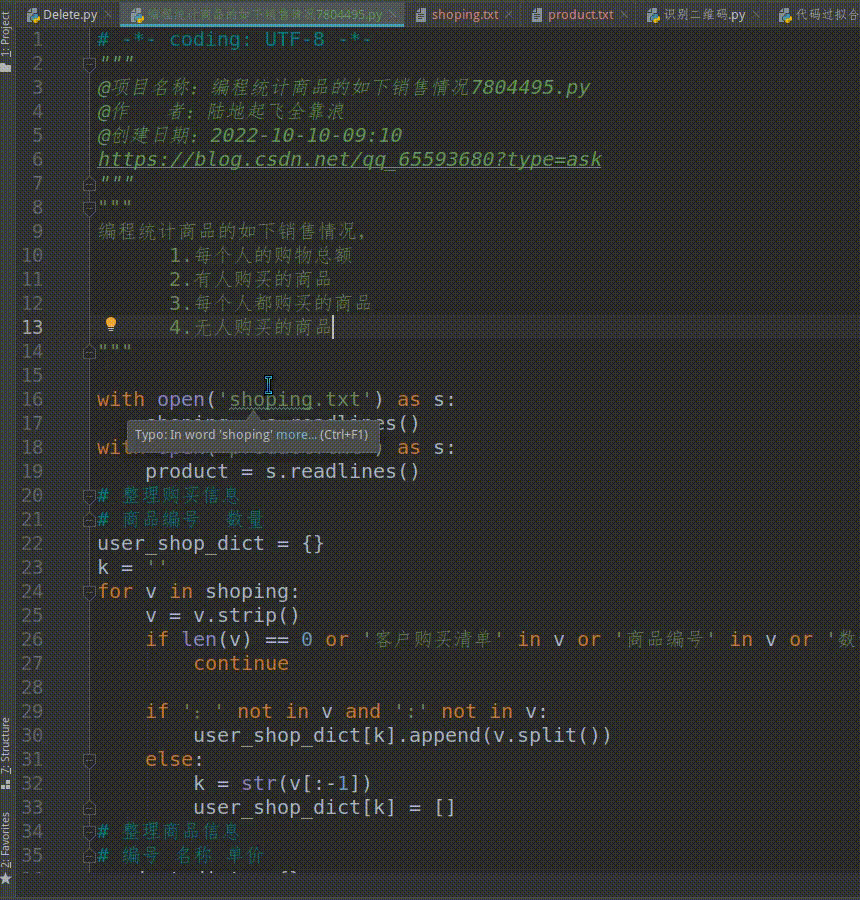Fold the comment block at line 34
This screenshot has height=900, width=860.
pyautogui.click(x=89, y=832)
